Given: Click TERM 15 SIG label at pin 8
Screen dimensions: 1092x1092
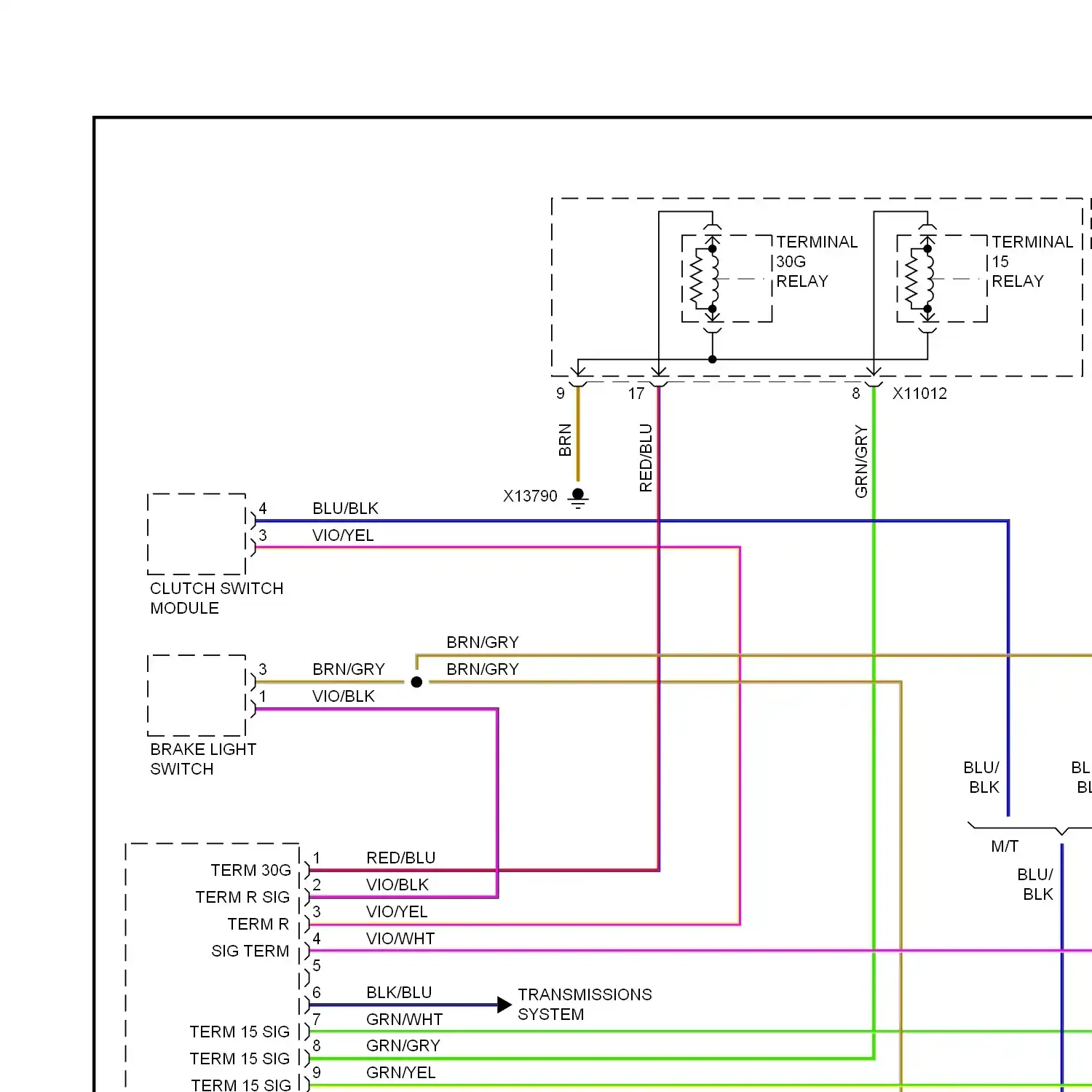Looking at the screenshot, I should tap(240, 1059).
